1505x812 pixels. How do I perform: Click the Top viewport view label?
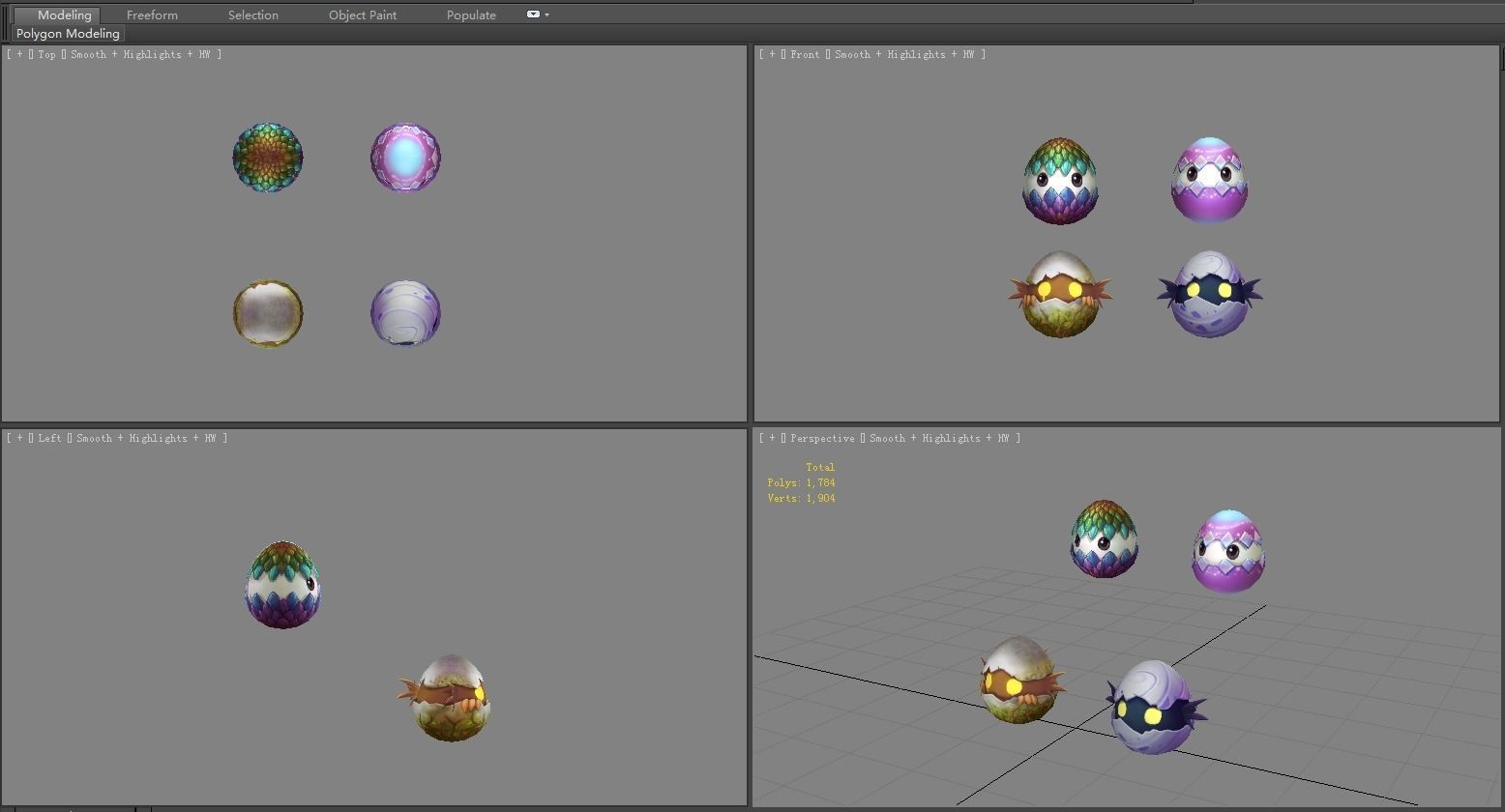(x=46, y=55)
